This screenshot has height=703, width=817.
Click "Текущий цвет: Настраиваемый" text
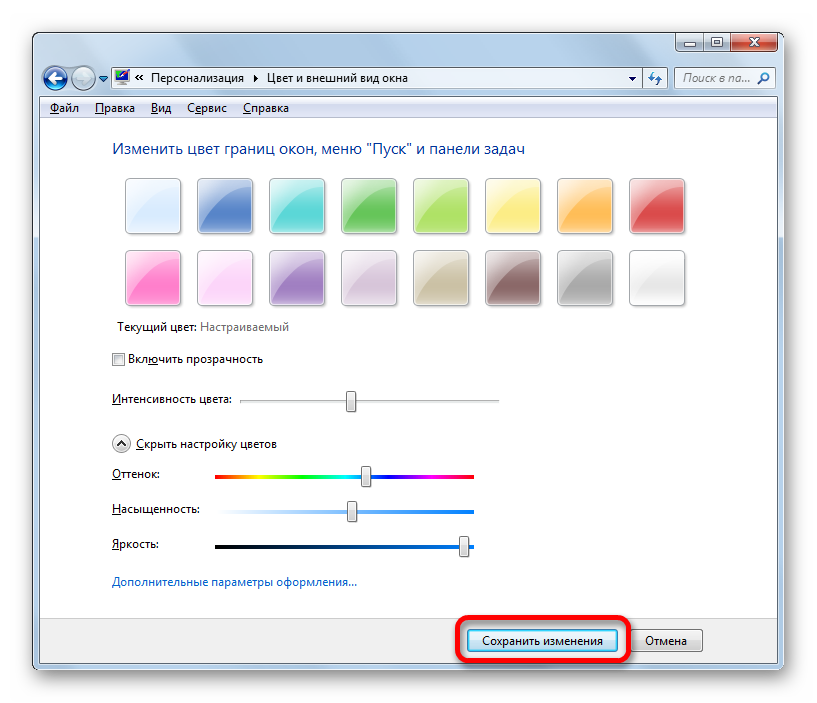pyautogui.click(x=203, y=327)
